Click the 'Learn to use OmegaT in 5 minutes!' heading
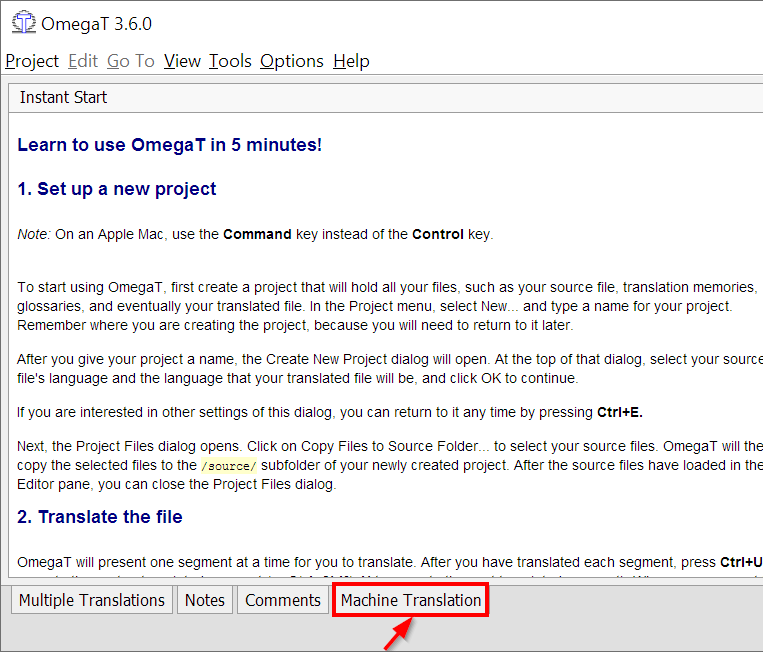Viewport: 763px width, 652px height. (x=169, y=145)
